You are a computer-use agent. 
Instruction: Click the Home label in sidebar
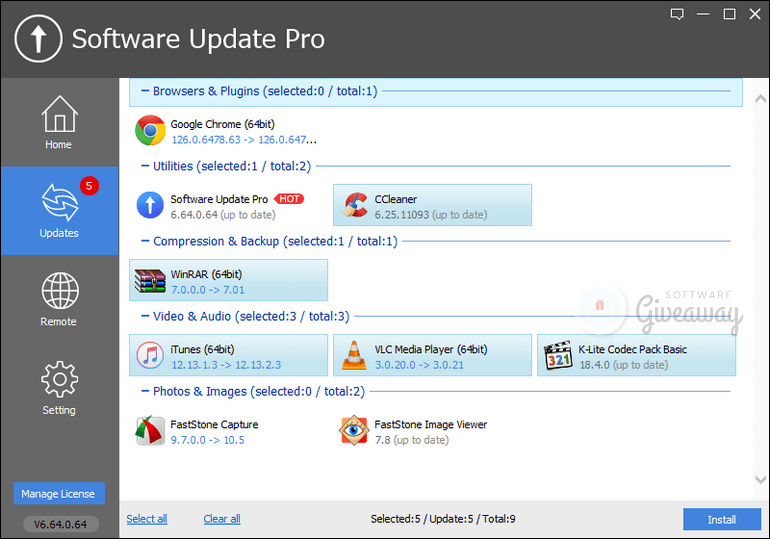58,145
